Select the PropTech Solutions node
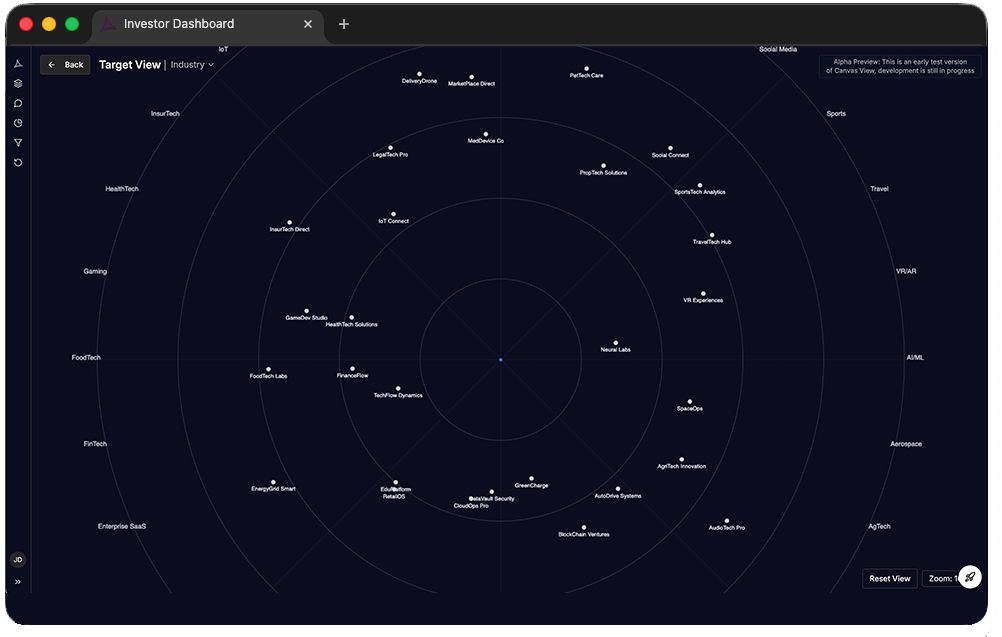The image size is (1002, 637). pyautogui.click(x=603, y=165)
